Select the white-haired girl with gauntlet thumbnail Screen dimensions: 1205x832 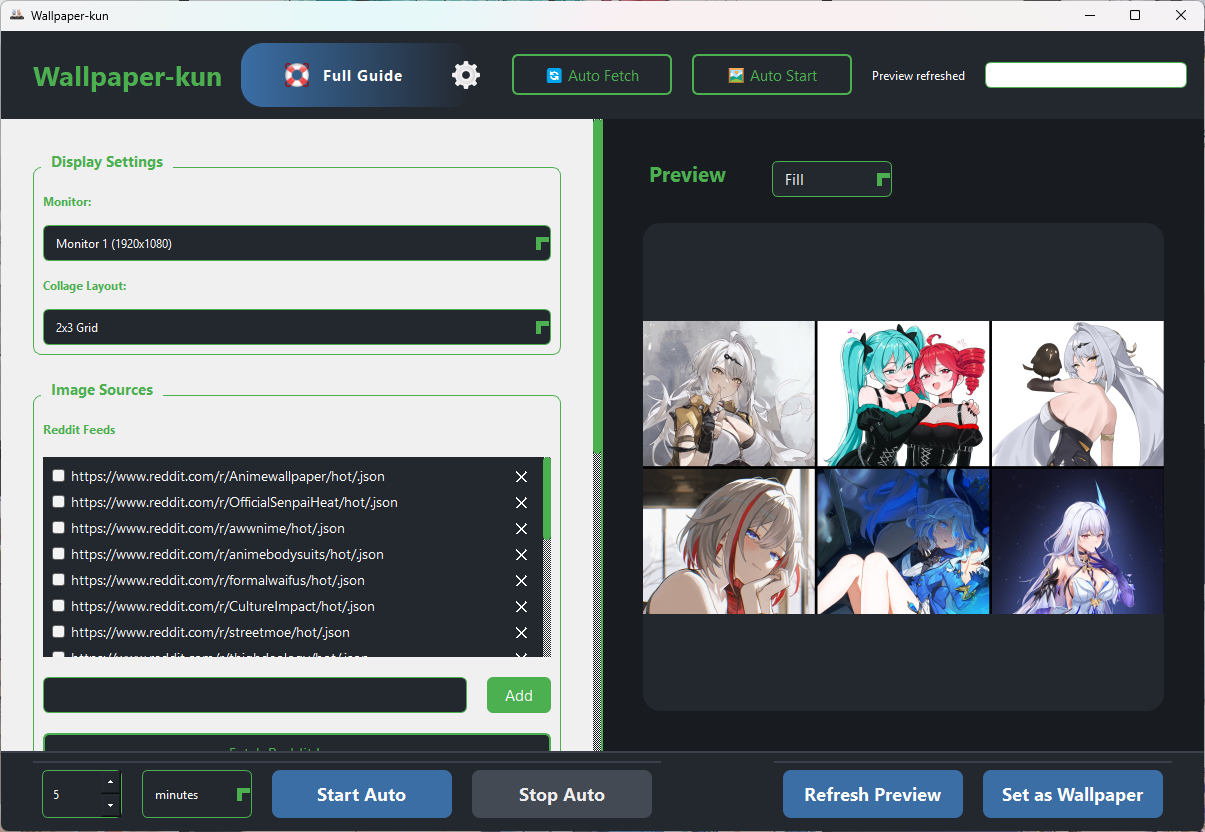tap(729, 393)
